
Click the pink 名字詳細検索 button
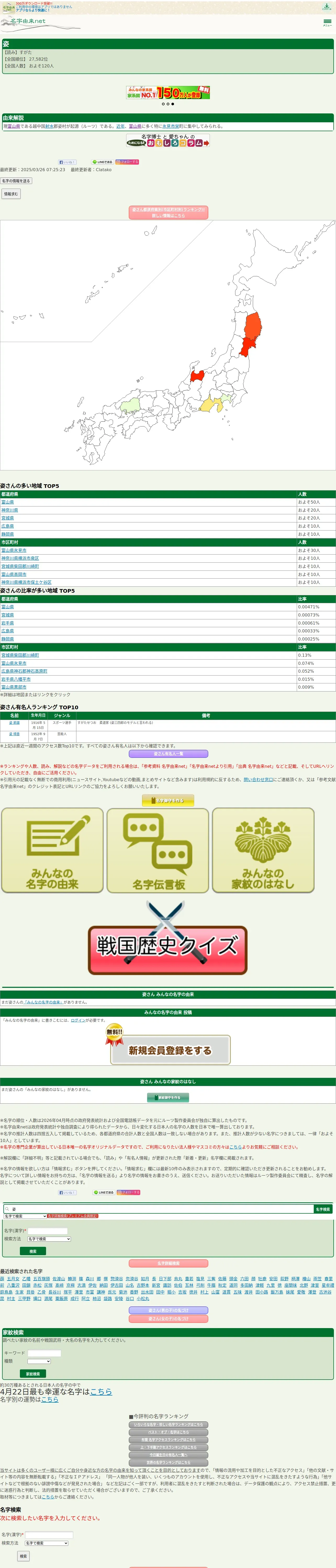tap(168, 1263)
